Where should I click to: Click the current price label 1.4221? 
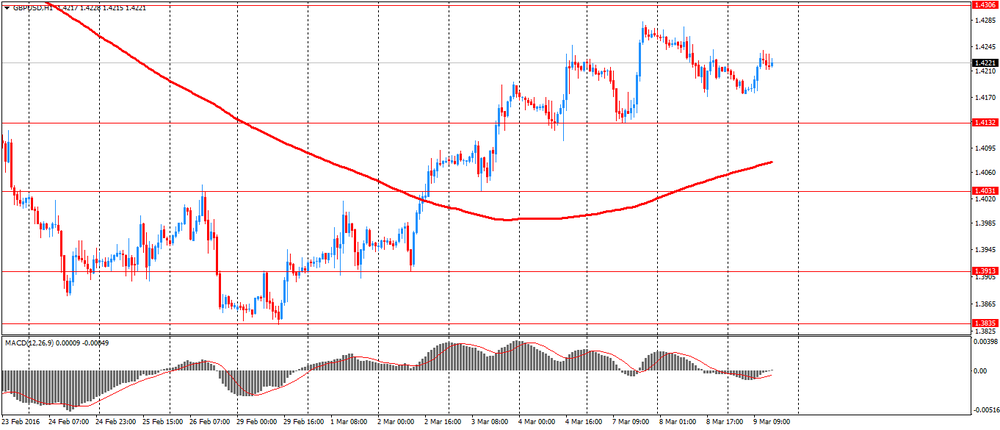tap(985, 63)
